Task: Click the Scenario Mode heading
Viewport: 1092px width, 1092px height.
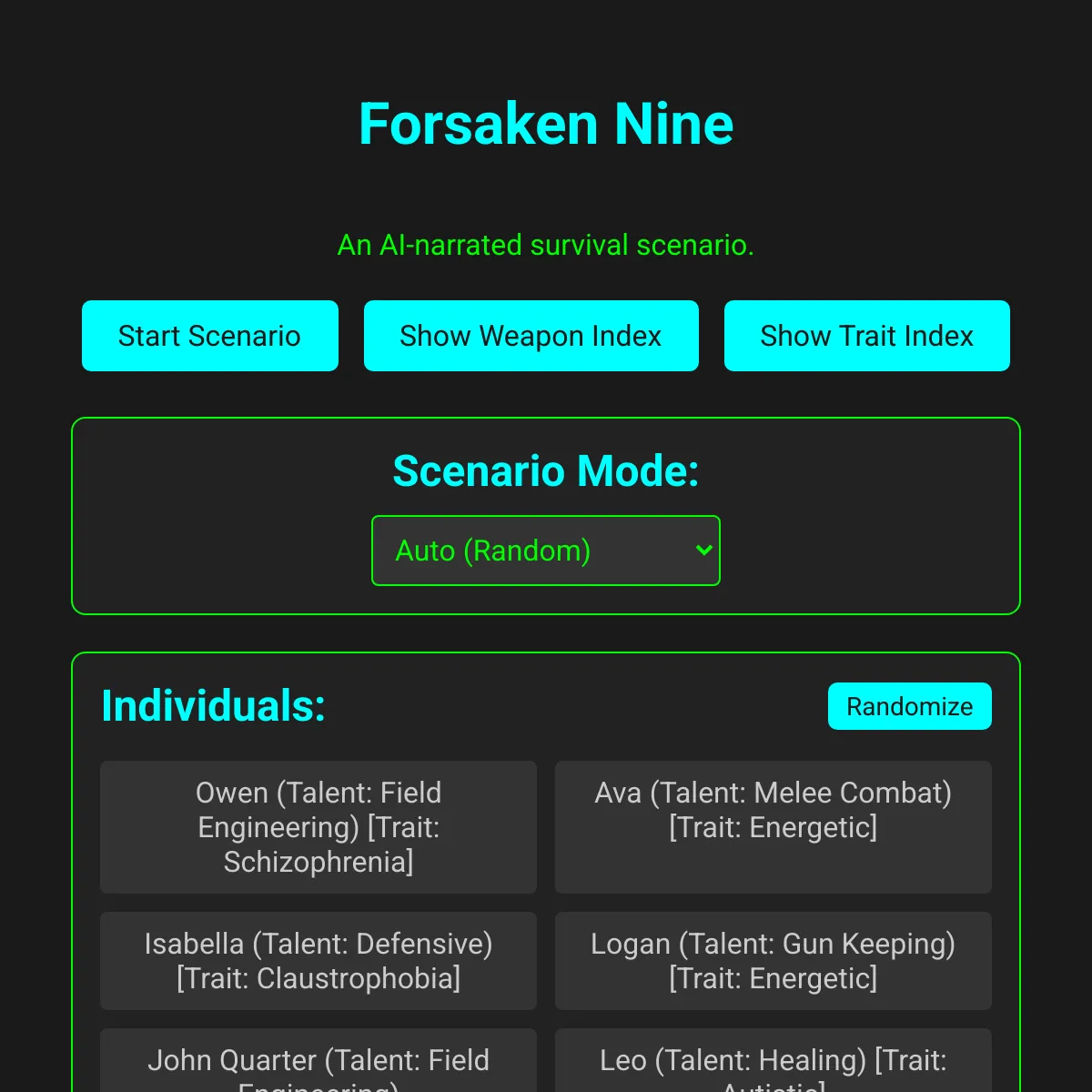Action: [x=546, y=471]
